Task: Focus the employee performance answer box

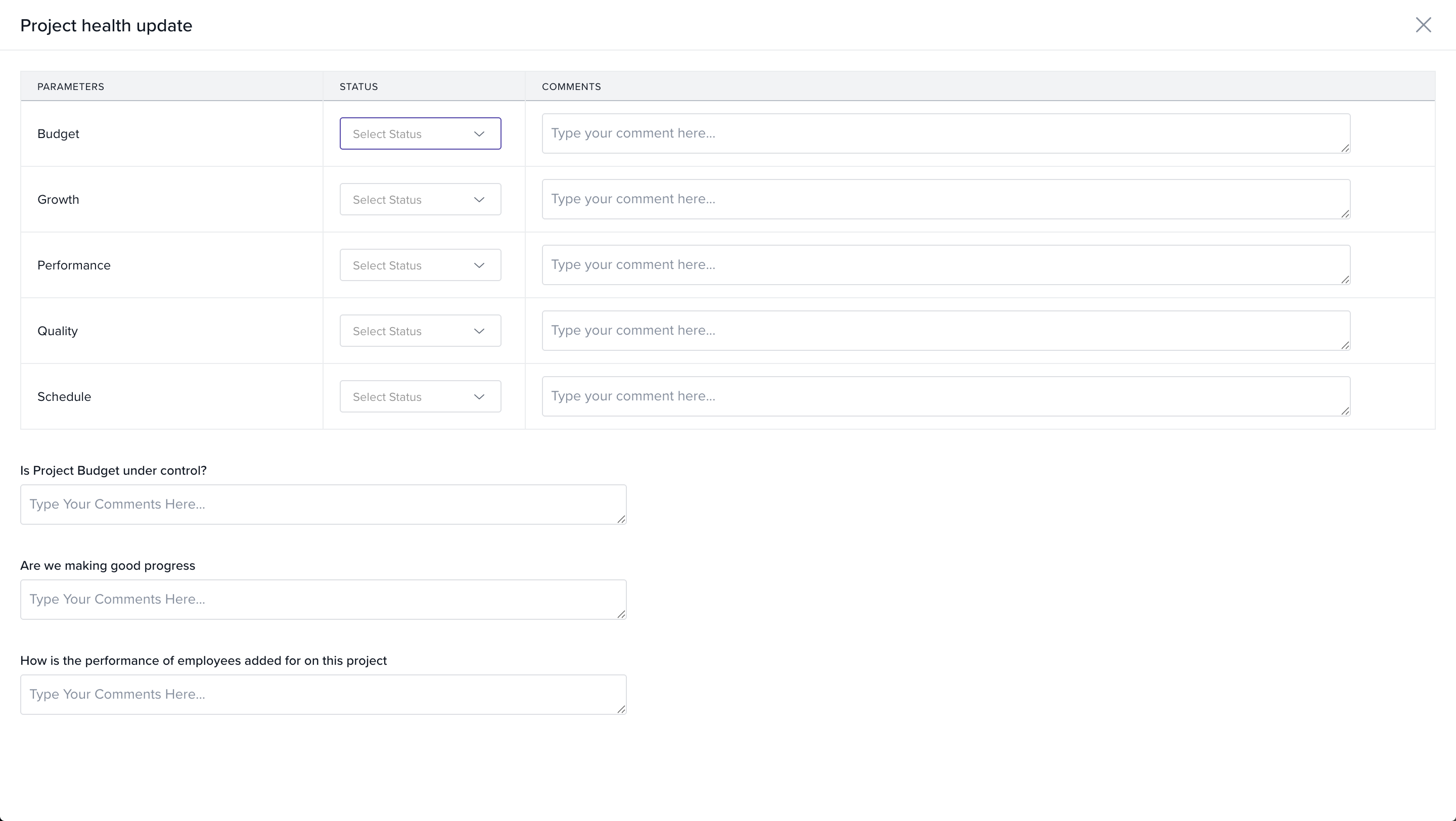Action: click(x=323, y=694)
